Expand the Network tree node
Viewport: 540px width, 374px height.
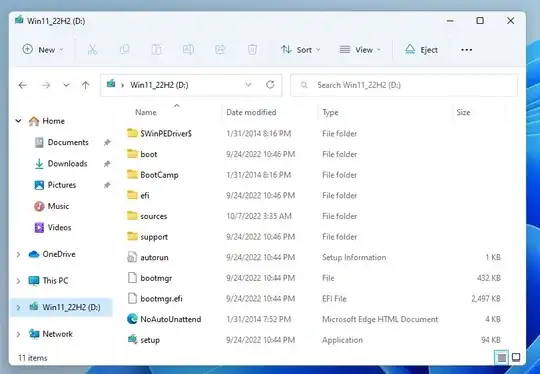(18, 334)
